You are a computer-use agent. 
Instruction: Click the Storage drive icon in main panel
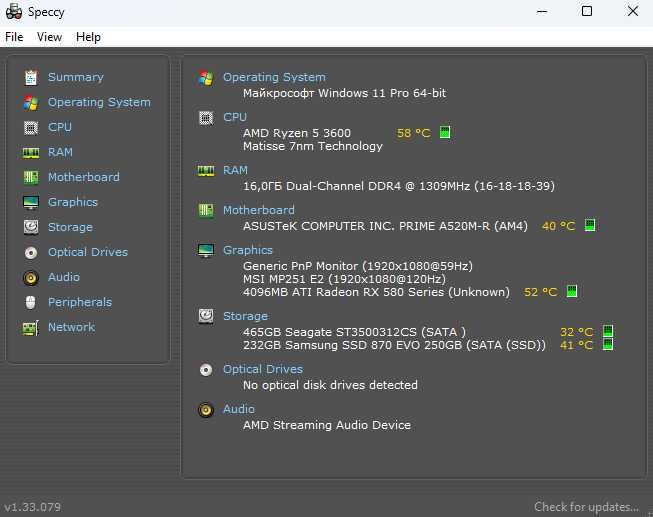[x=206, y=317]
